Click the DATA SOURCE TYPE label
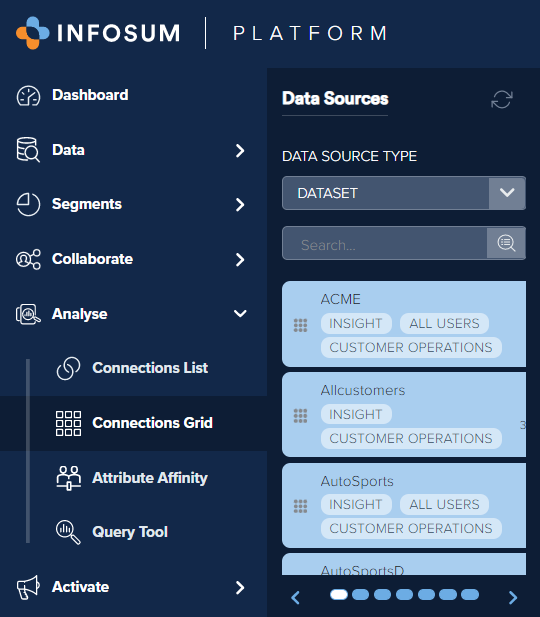Viewport: 540px width, 617px height. coord(350,156)
